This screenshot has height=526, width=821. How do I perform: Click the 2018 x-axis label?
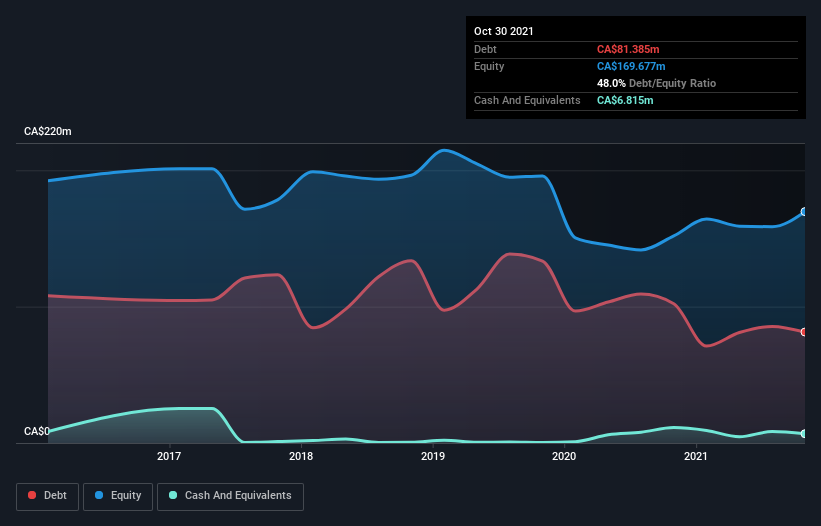(x=301, y=456)
